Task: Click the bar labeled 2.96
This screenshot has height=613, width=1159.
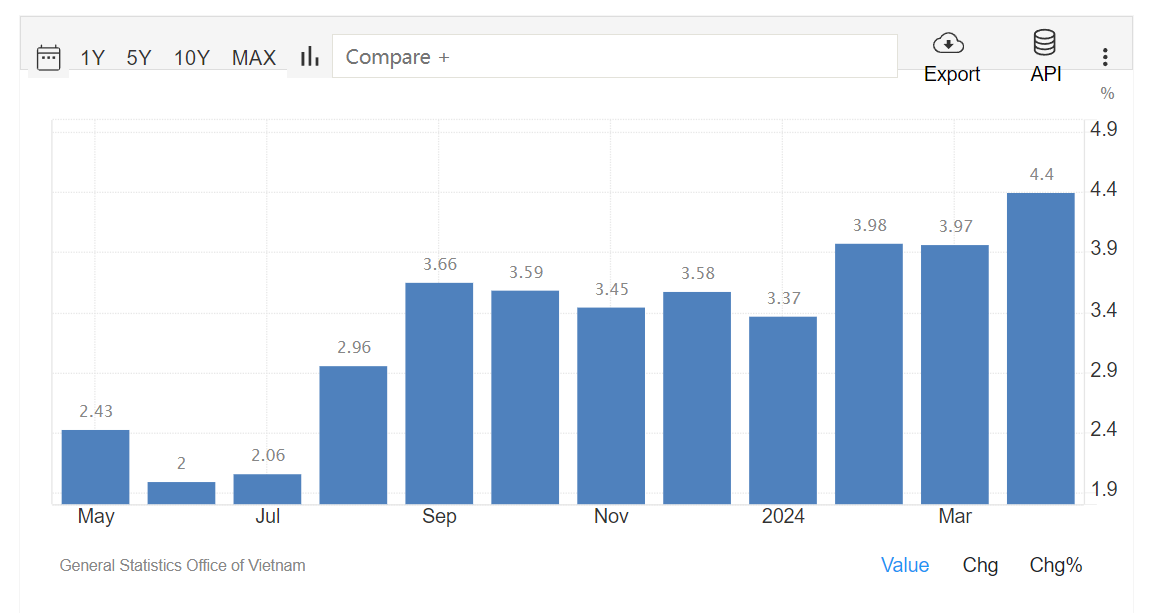Action: pos(353,435)
